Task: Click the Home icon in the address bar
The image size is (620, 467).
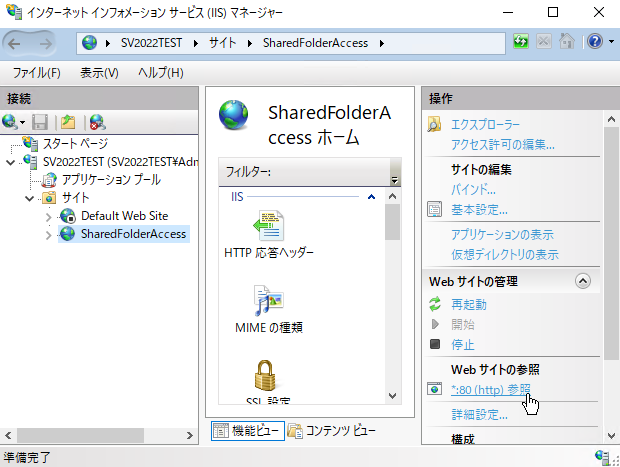Action: point(567,41)
